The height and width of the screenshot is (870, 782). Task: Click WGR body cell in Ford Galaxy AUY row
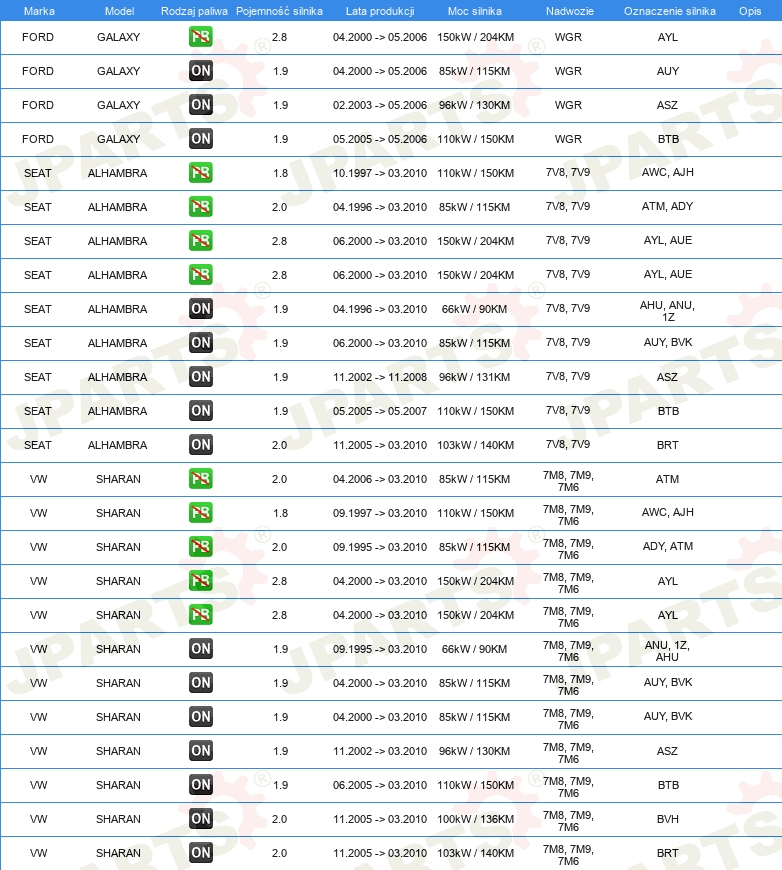point(568,71)
